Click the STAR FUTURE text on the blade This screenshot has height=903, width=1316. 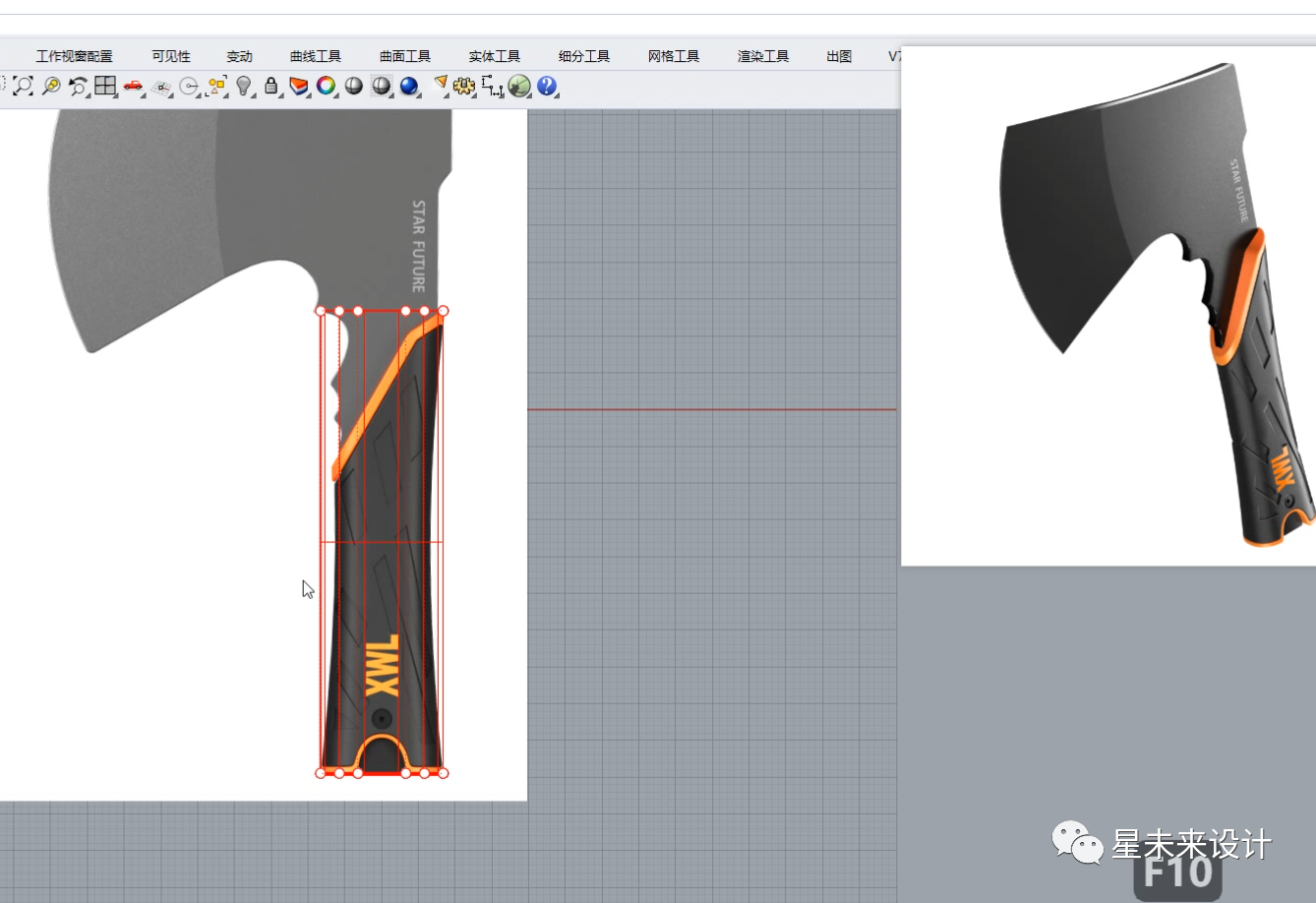tap(418, 246)
